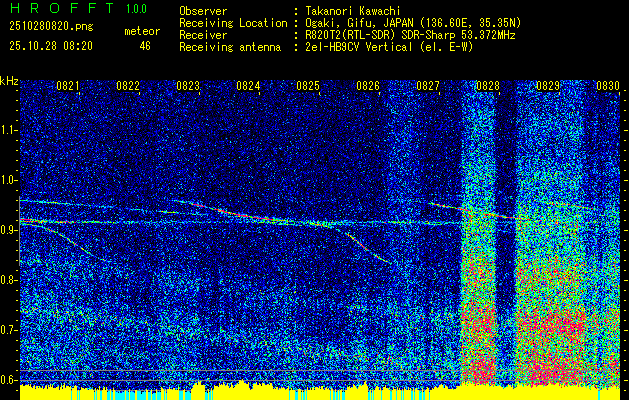Screen dimensions: 629x400
Task: Click the 0.8 kHz axis label
Action: [x=8, y=280]
